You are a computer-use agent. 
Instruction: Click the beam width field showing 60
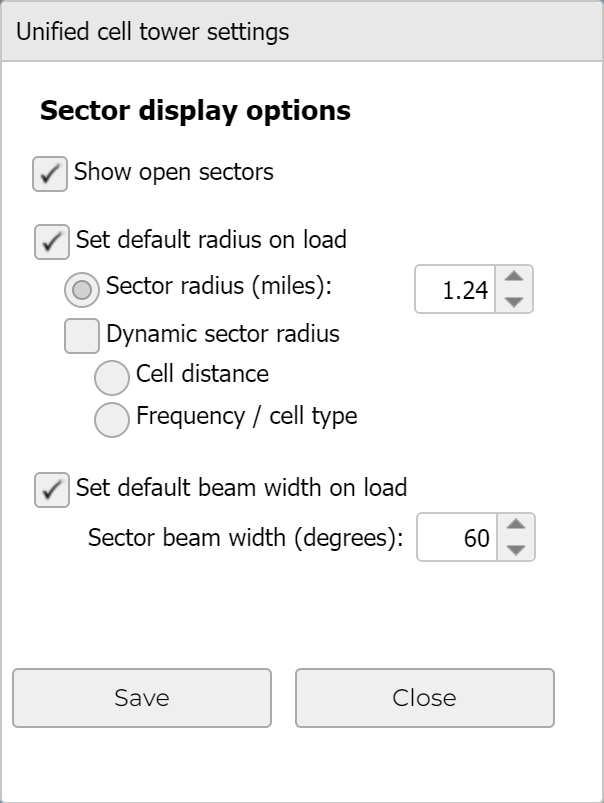(x=457, y=538)
